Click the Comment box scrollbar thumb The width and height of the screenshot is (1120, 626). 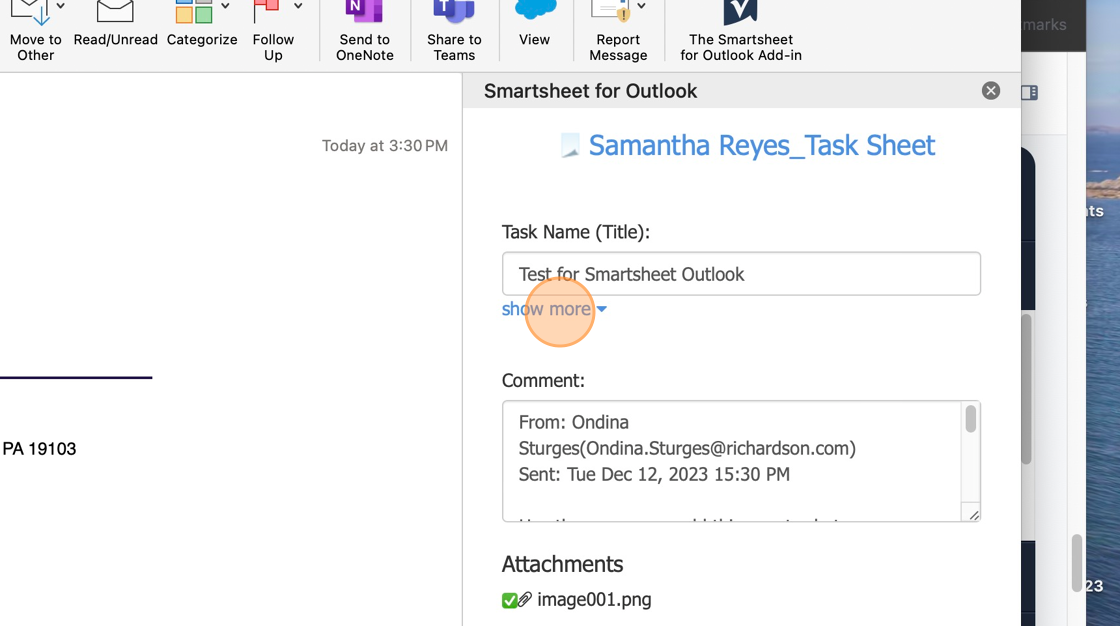[970, 419]
